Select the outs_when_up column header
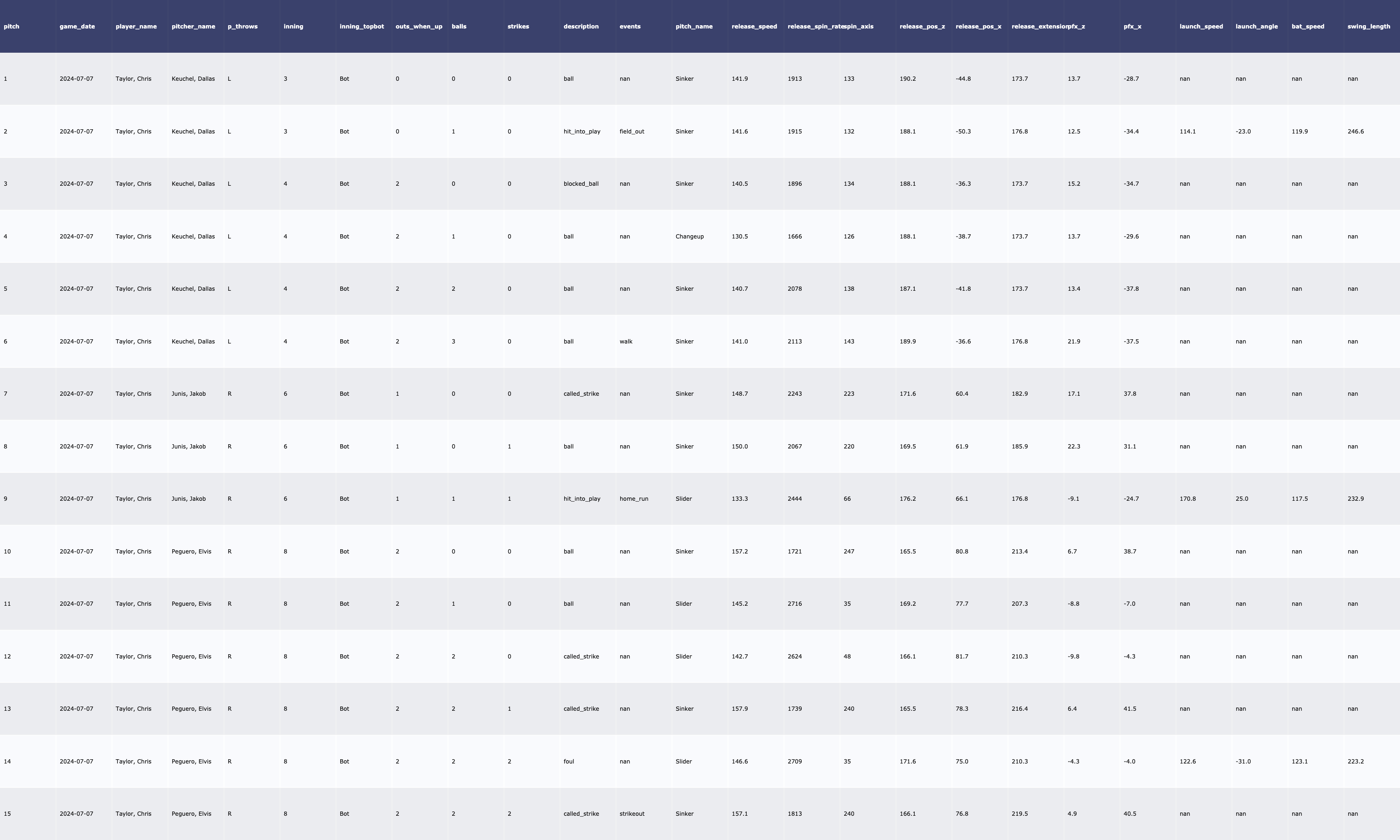Viewport: 1400px width, 840px height. tap(419, 27)
